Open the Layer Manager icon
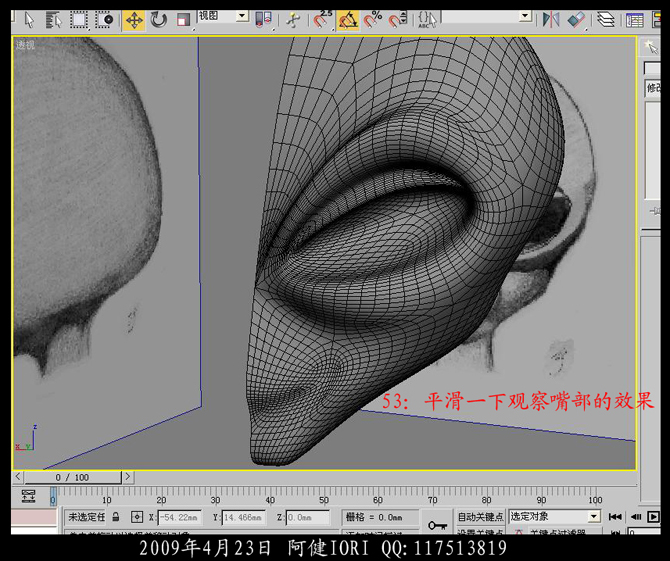The image size is (670, 561). (605, 20)
